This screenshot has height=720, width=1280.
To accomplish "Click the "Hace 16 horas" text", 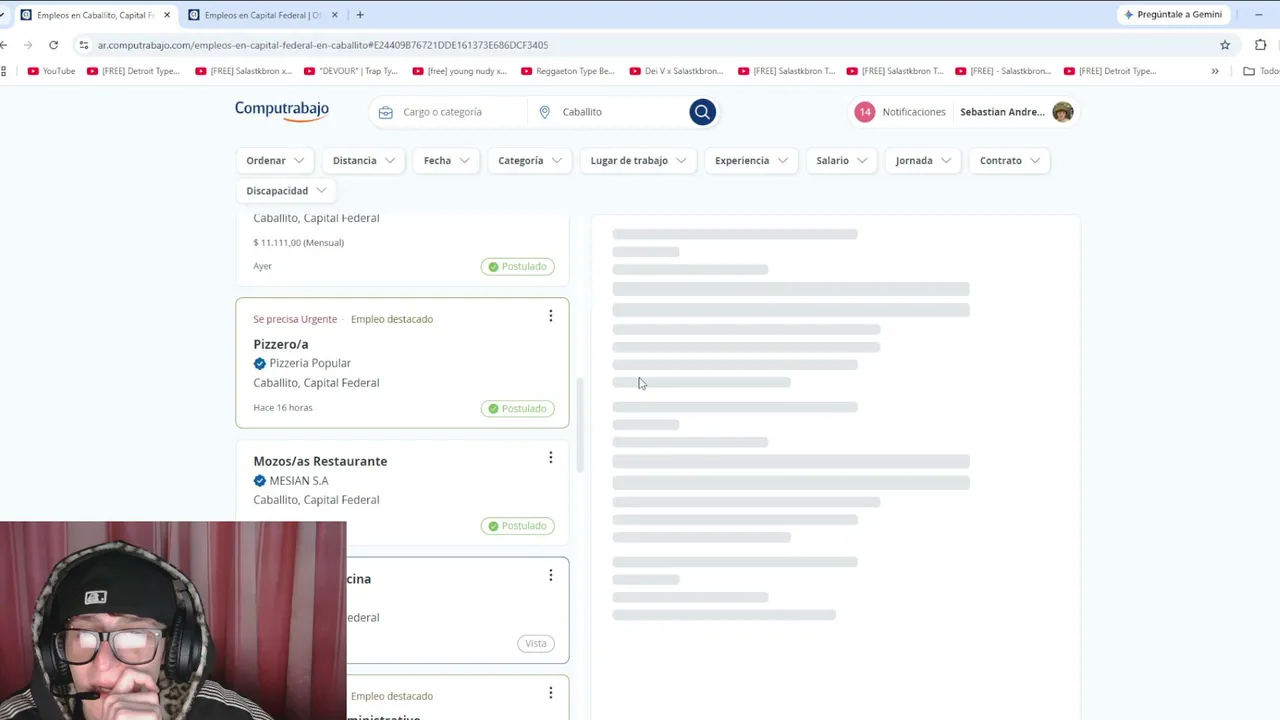I will (283, 408).
